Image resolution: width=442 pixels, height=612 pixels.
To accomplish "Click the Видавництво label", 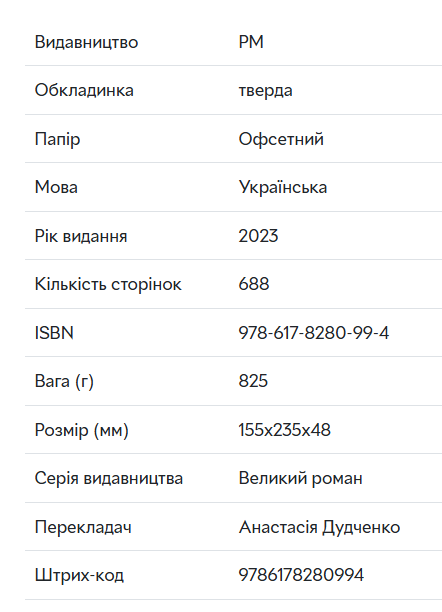I will tap(86, 42).
